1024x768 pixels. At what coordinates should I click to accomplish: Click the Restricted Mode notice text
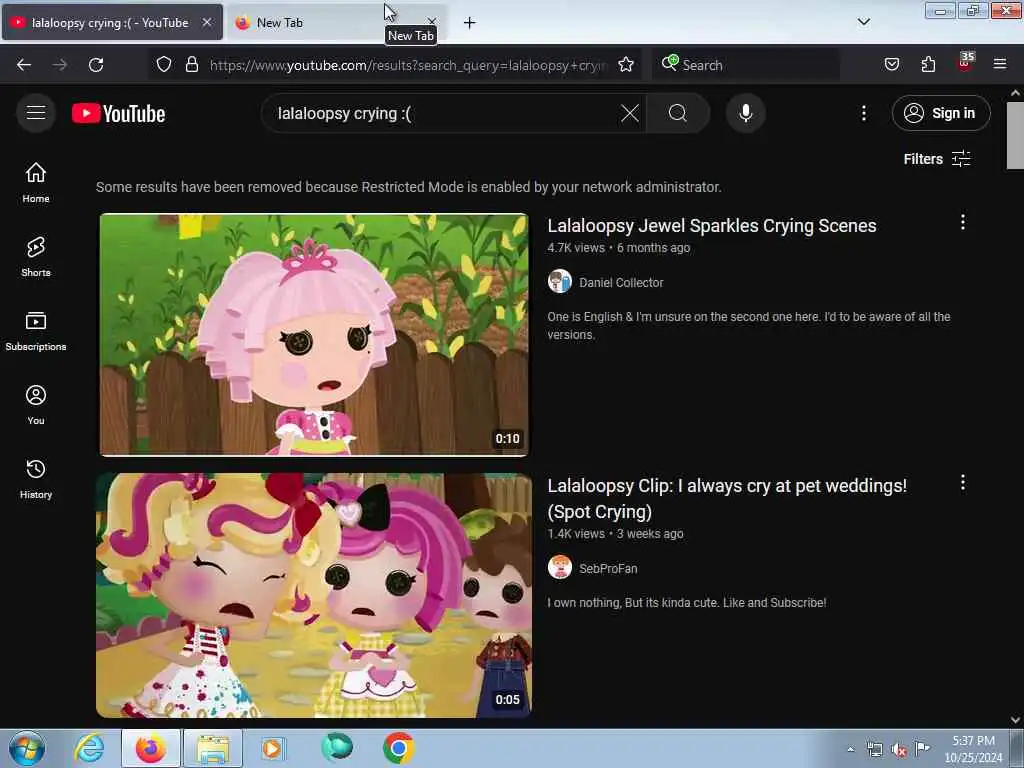coord(408,187)
